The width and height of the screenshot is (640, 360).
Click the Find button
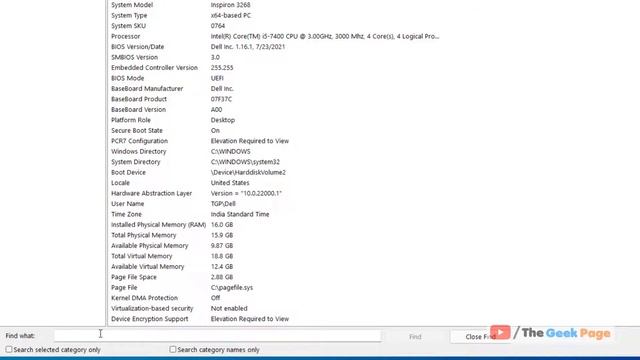pyautogui.click(x=415, y=337)
